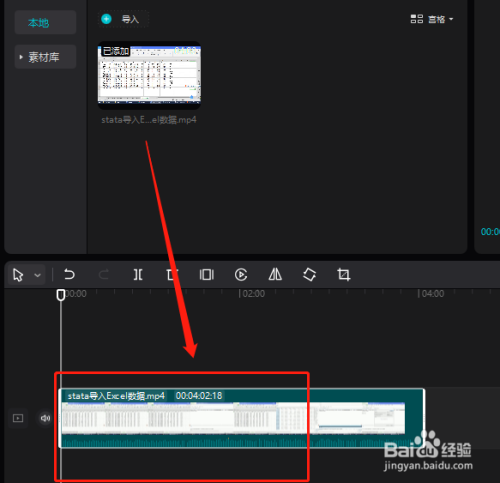This screenshot has height=483, width=500.
Task: Rotate the clip with the rotate icon
Action: pos(309,275)
